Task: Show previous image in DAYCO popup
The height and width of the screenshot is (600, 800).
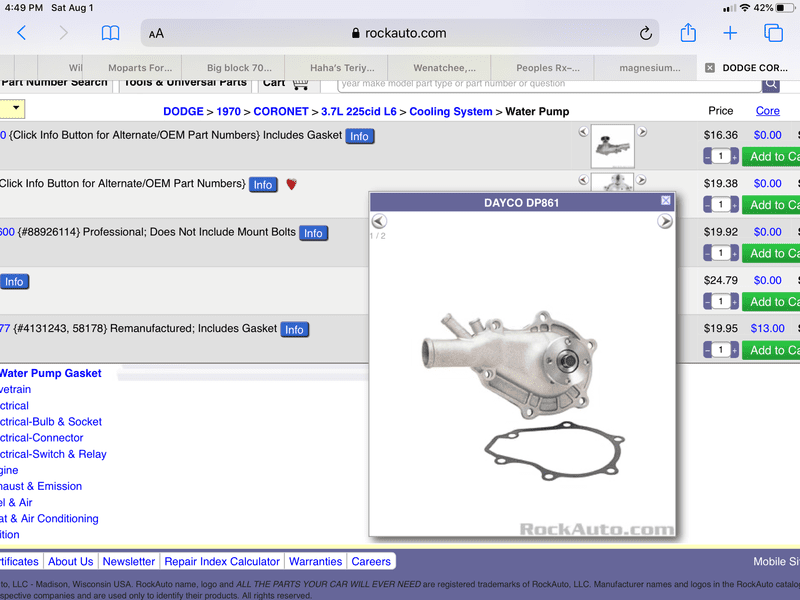Action: coord(379,221)
